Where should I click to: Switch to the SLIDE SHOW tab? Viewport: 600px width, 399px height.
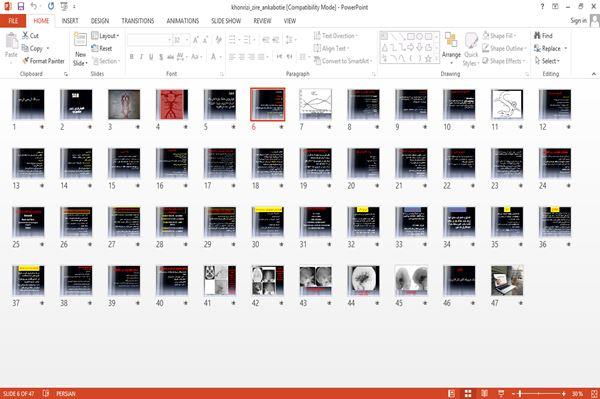(226, 21)
